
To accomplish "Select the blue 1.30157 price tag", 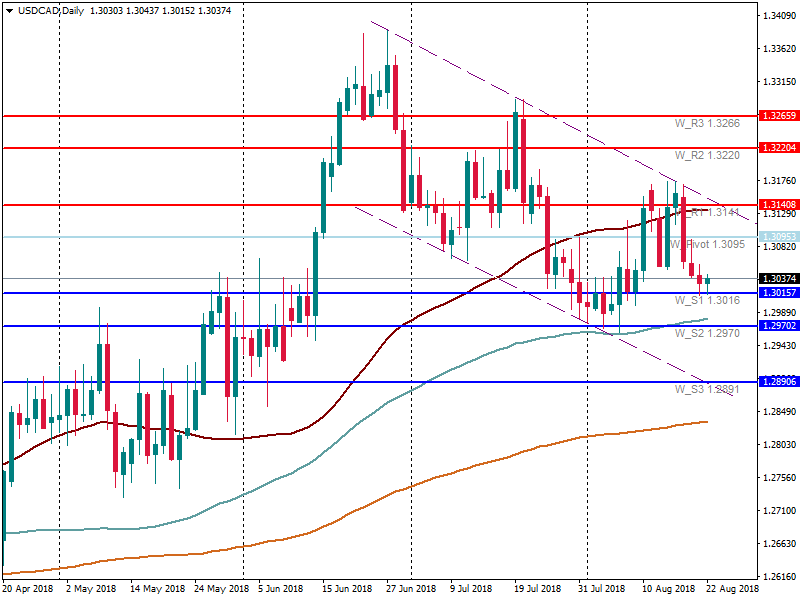I will click(777, 293).
